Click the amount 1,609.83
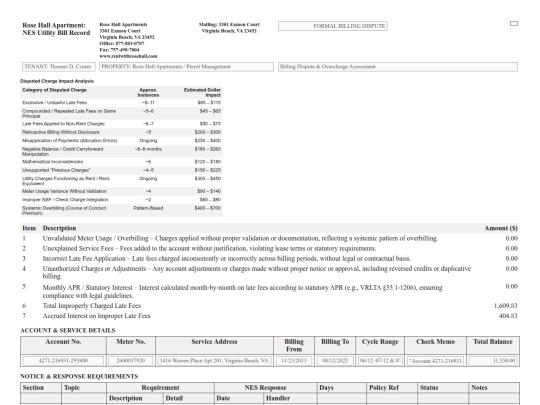Viewport: 540px width, 405px height. [x=506, y=305]
